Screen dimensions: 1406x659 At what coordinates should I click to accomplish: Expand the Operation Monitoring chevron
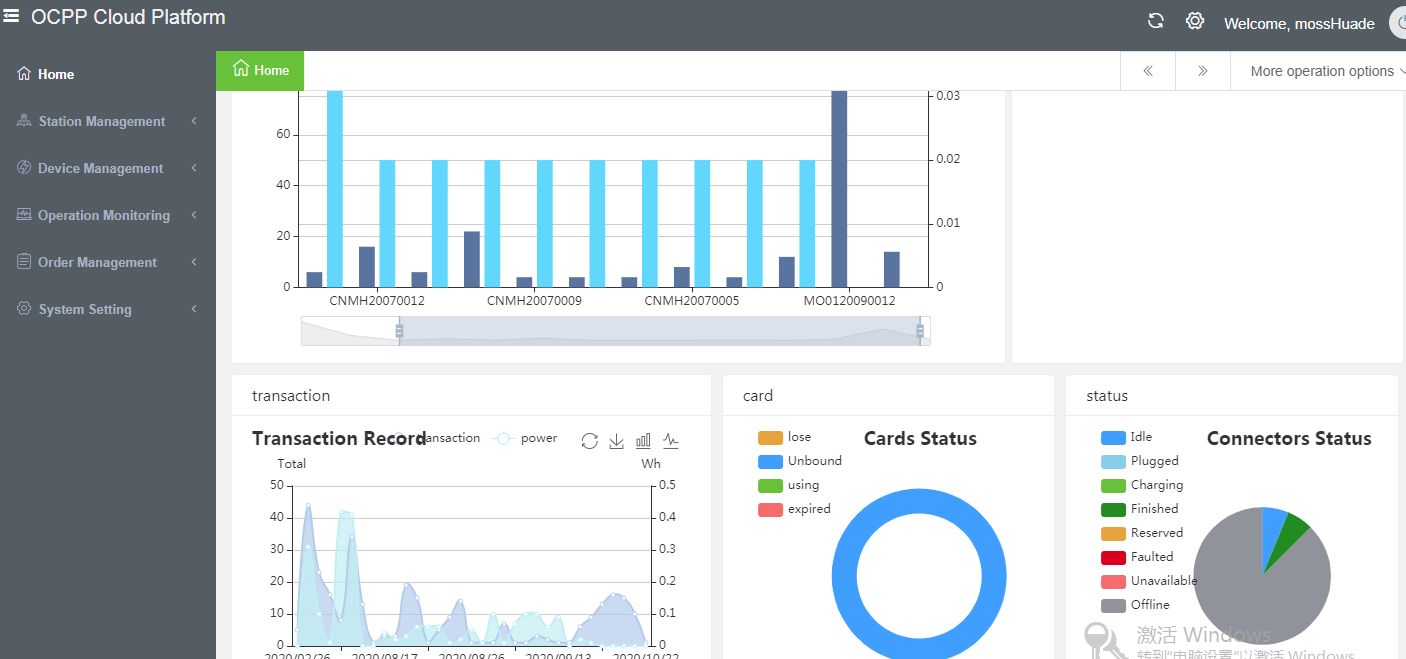193,215
